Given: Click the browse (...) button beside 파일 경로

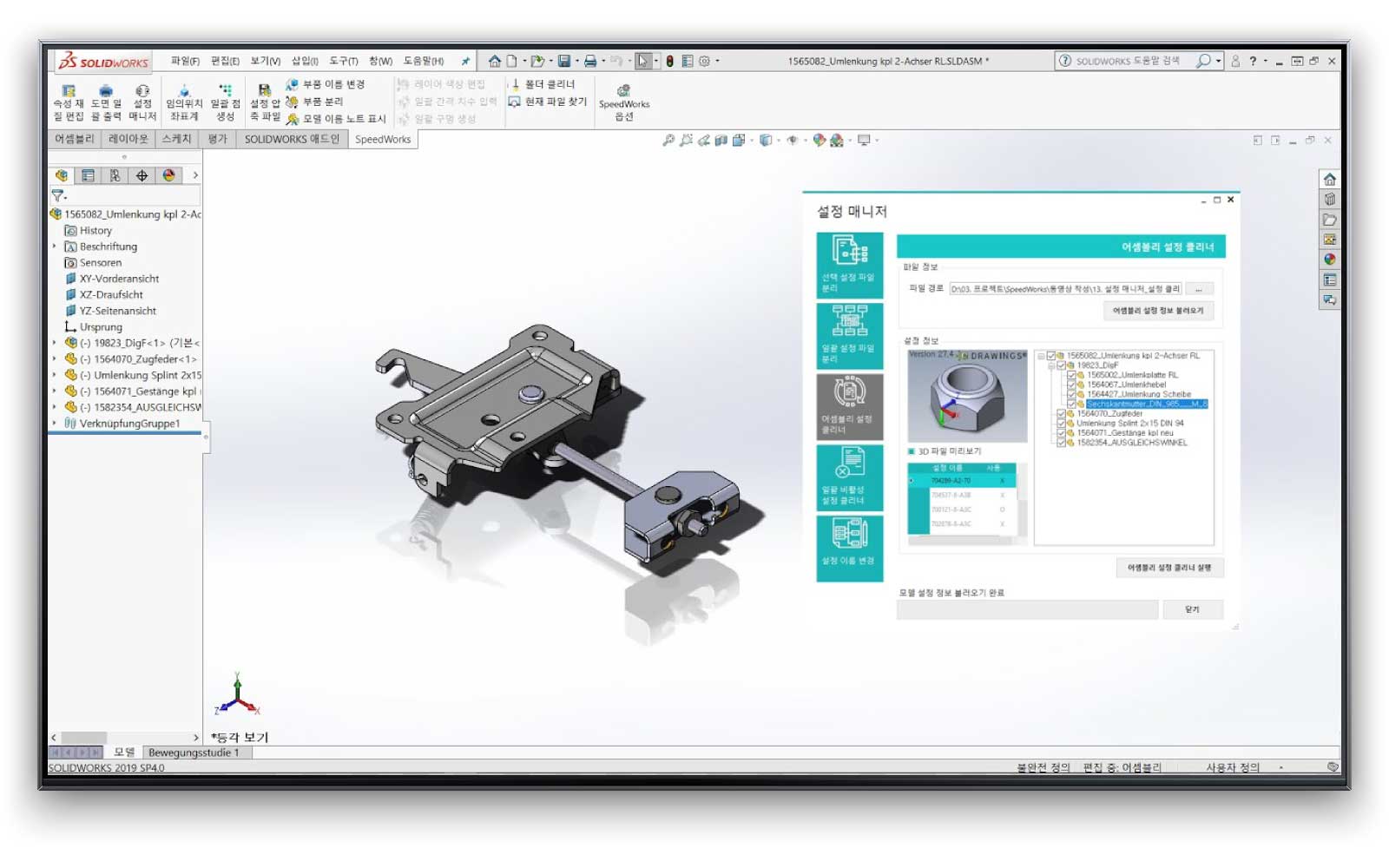Looking at the screenshot, I should coord(1199,289).
